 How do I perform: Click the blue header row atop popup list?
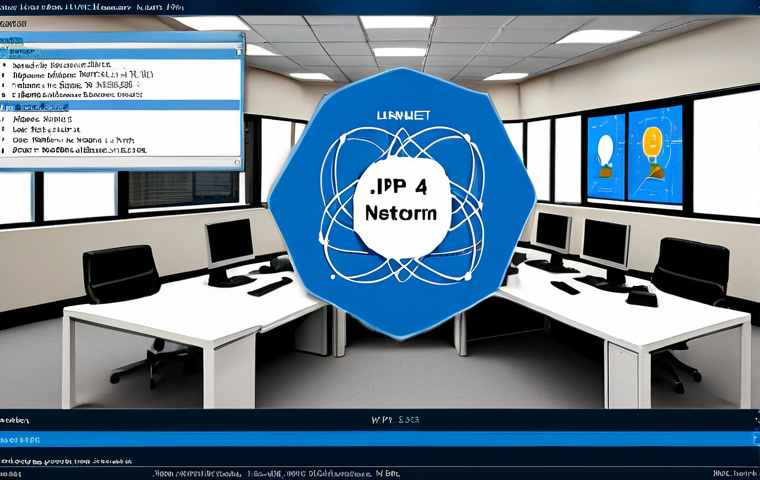click(x=121, y=52)
